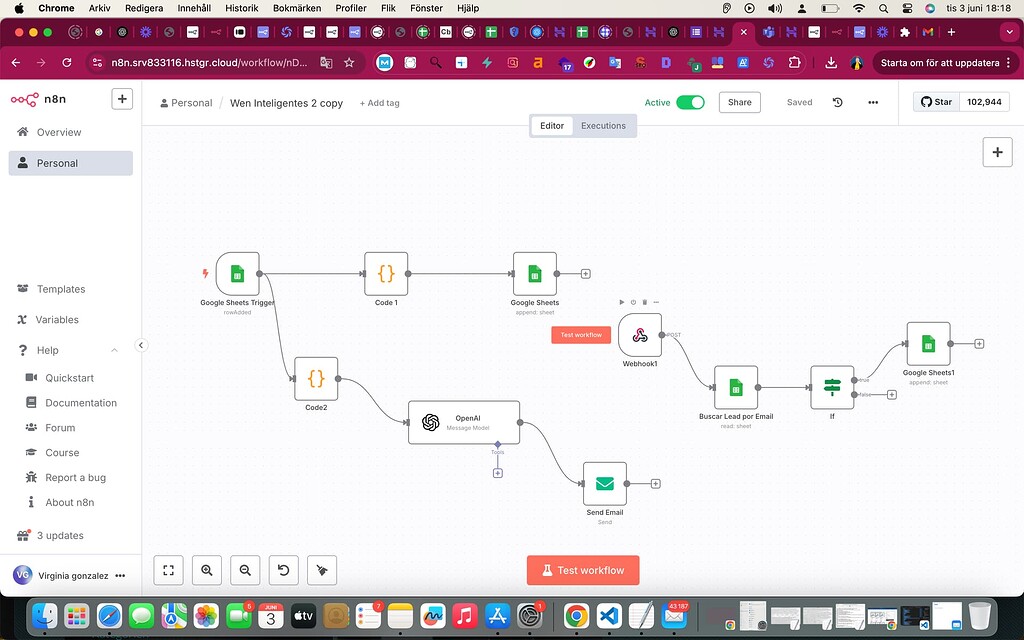1024x640 pixels.
Task: Tidy up the workflow layout
Action: click(x=321, y=570)
